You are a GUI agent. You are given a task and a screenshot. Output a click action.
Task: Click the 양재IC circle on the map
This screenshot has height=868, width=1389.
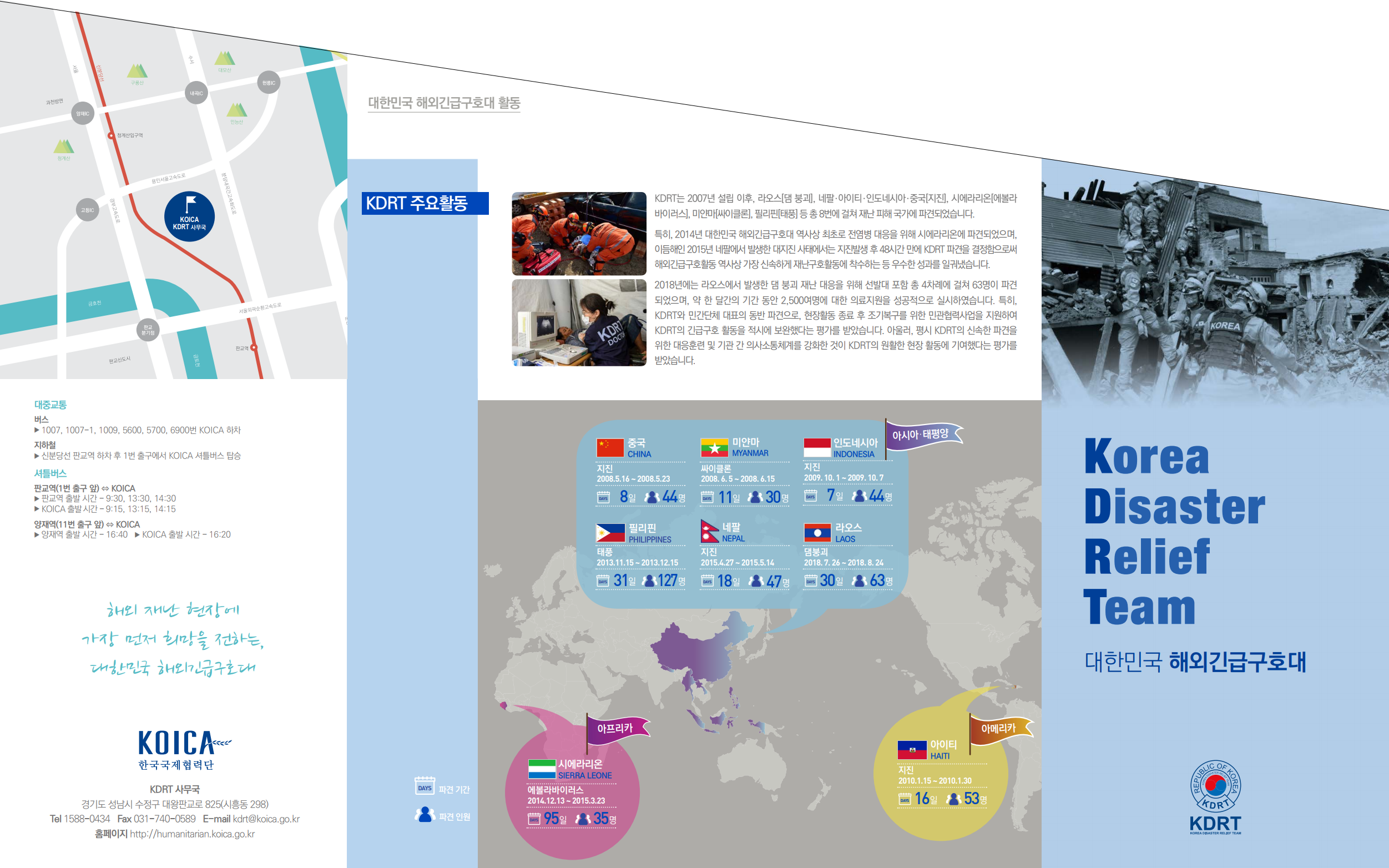[x=83, y=114]
